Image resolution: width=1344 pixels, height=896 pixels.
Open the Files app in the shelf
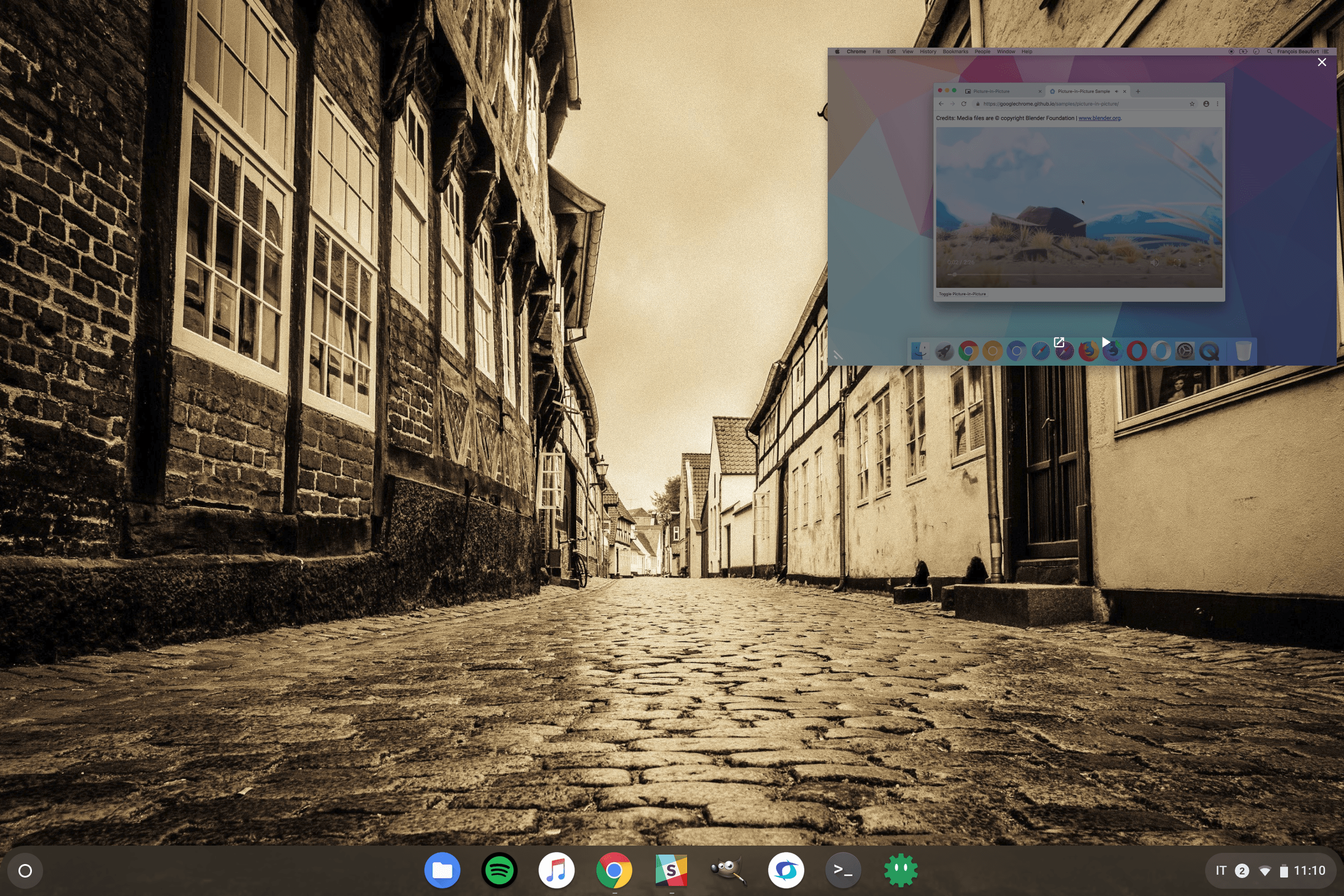click(x=442, y=870)
